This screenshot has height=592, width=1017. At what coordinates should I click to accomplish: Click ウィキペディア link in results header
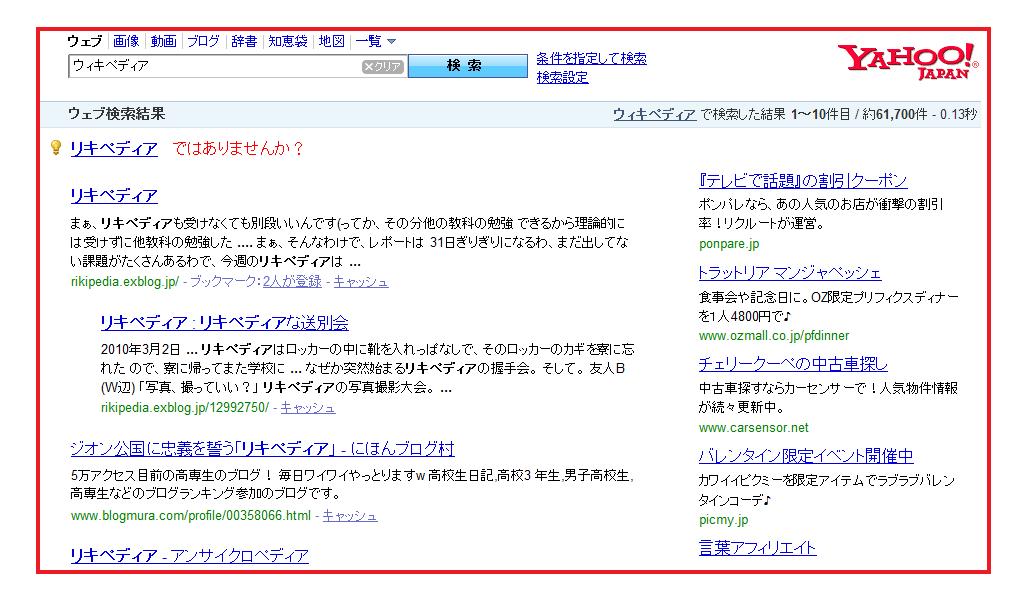[x=654, y=115]
